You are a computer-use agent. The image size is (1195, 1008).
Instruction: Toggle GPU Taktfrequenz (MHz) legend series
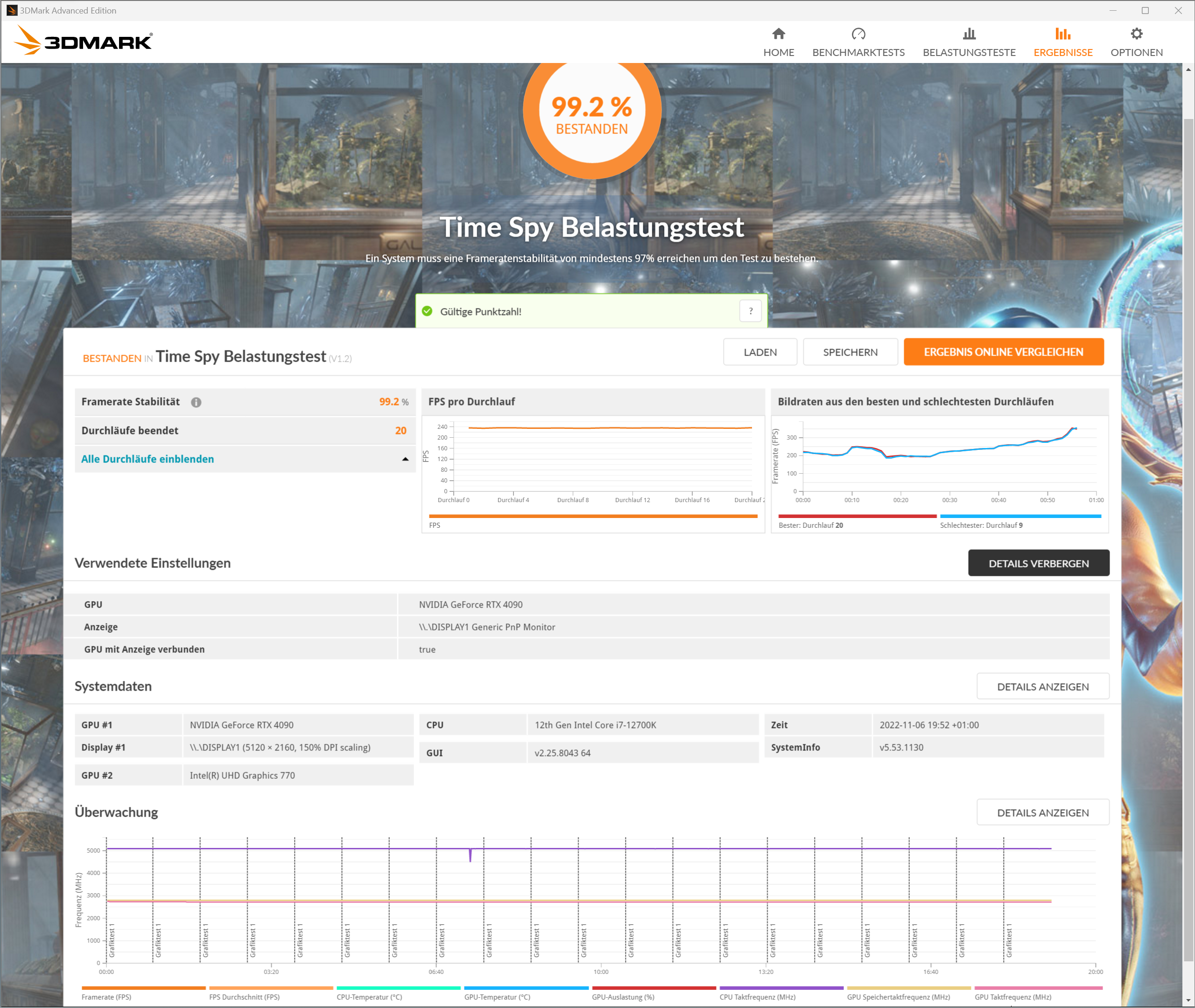pyautogui.click(x=1039, y=993)
